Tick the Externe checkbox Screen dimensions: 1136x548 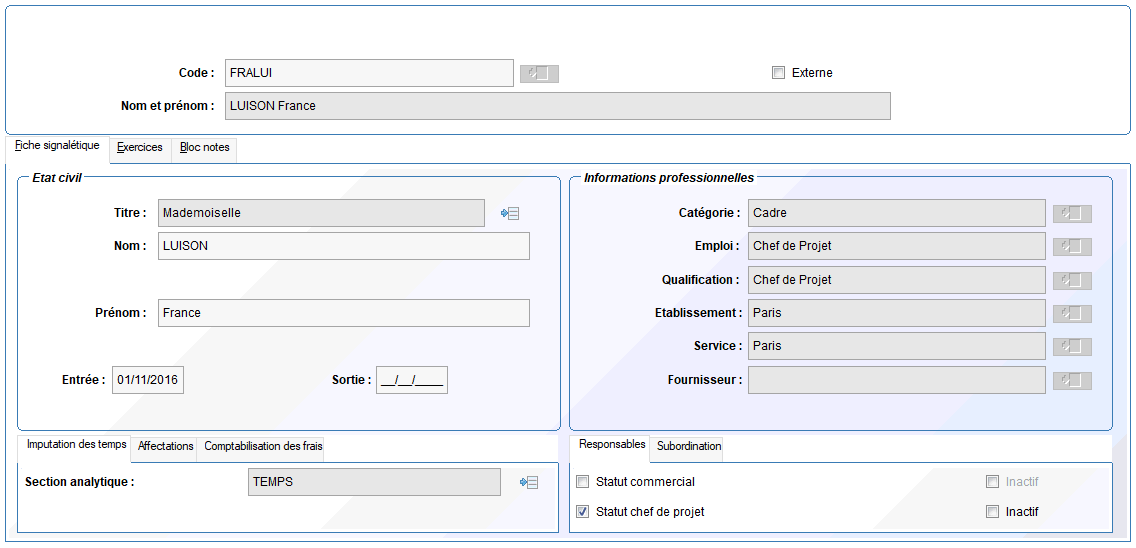779,72
